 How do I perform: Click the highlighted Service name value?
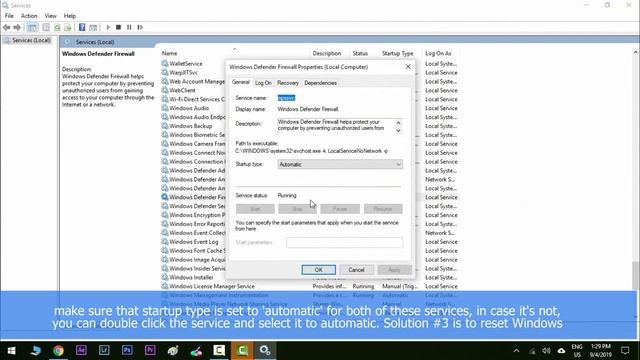[286, 98]
